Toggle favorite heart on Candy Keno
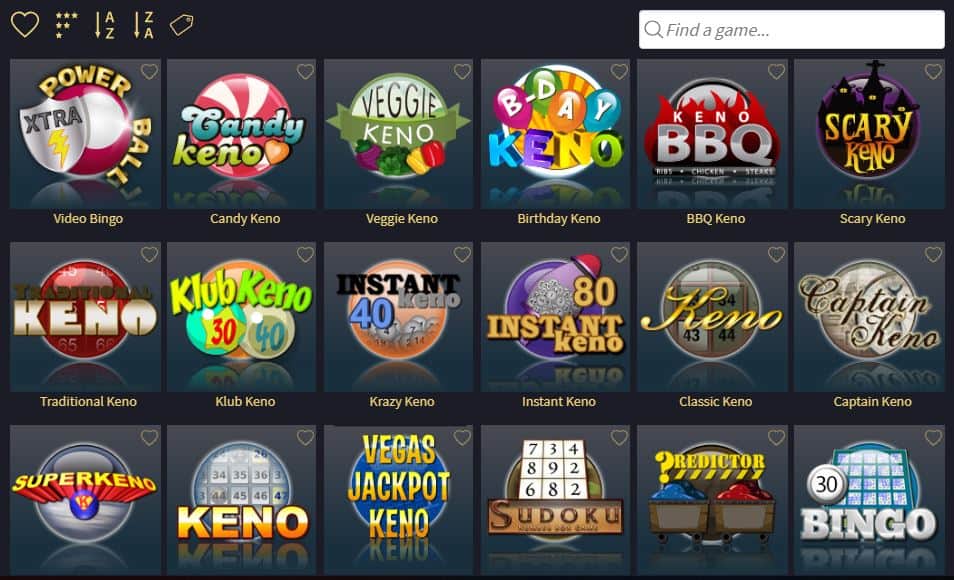This screenshot has width=954, height=580. pos(305,71)
